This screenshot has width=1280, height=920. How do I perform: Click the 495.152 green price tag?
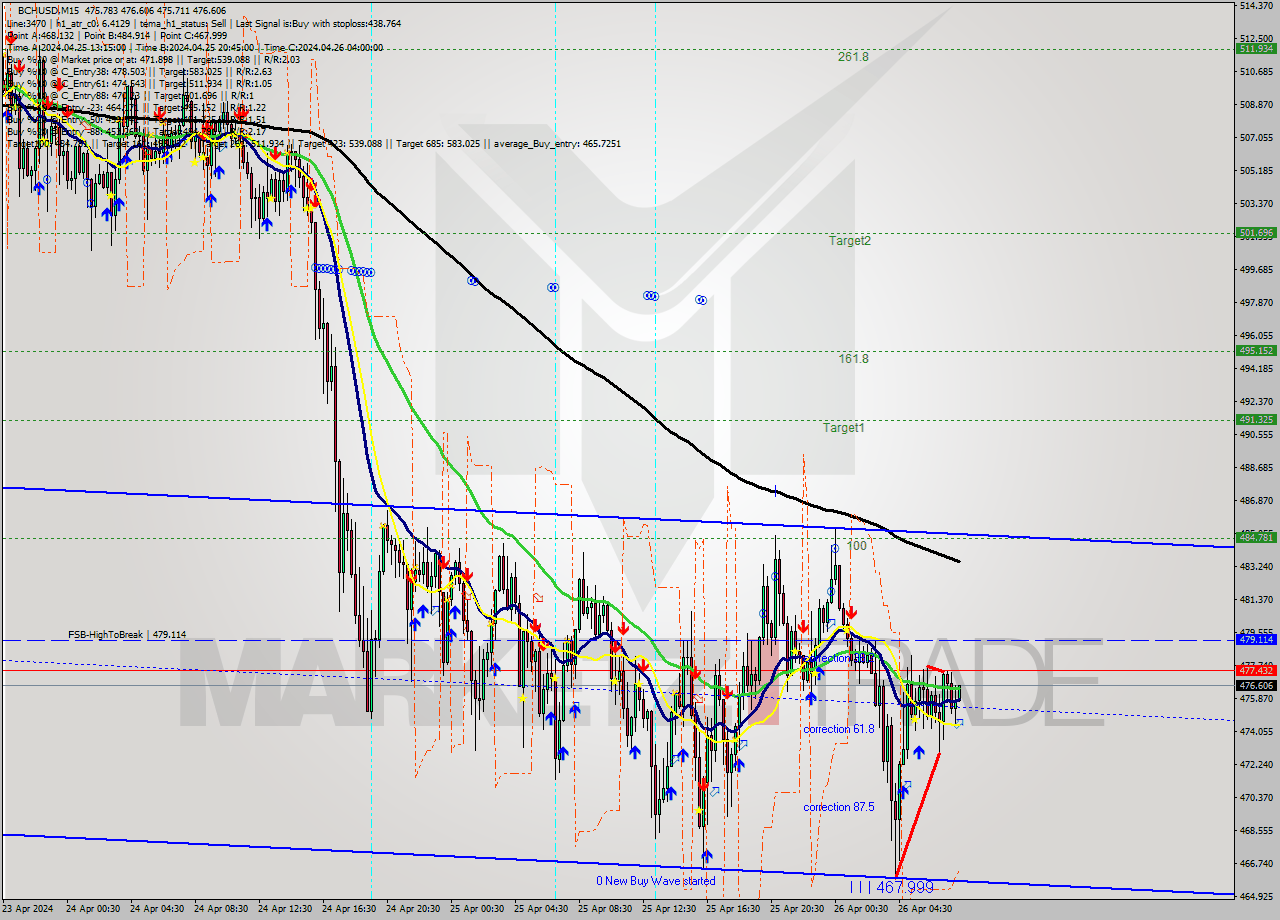[1256, 351]
